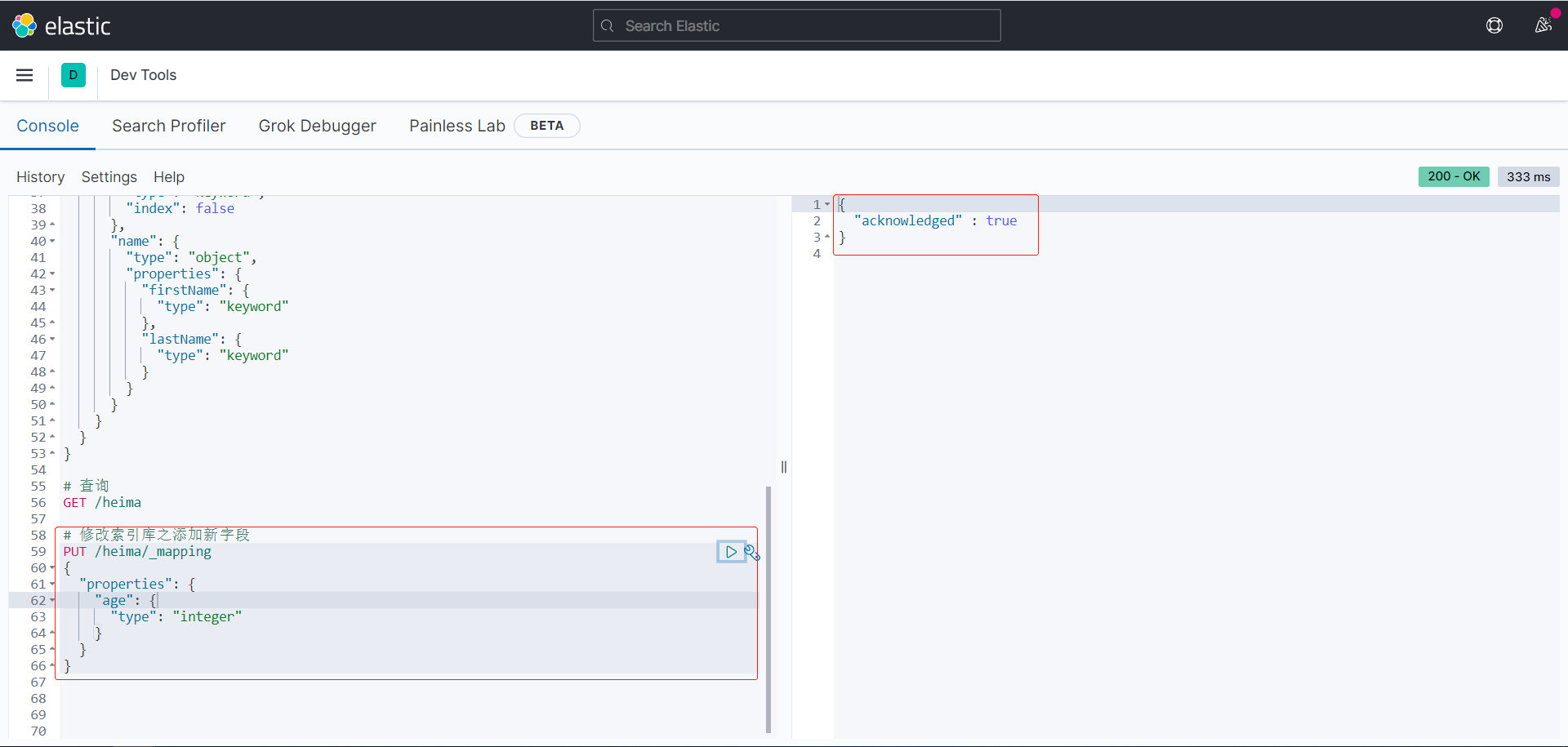
Task: Open the Grok Debugger tab
Action: tap(318, 126)
